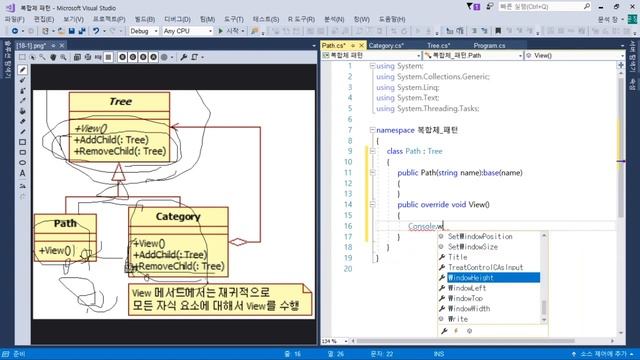
Task: Close the Path.cs tab
Action: pyautogui.click(x=361, y=45)
